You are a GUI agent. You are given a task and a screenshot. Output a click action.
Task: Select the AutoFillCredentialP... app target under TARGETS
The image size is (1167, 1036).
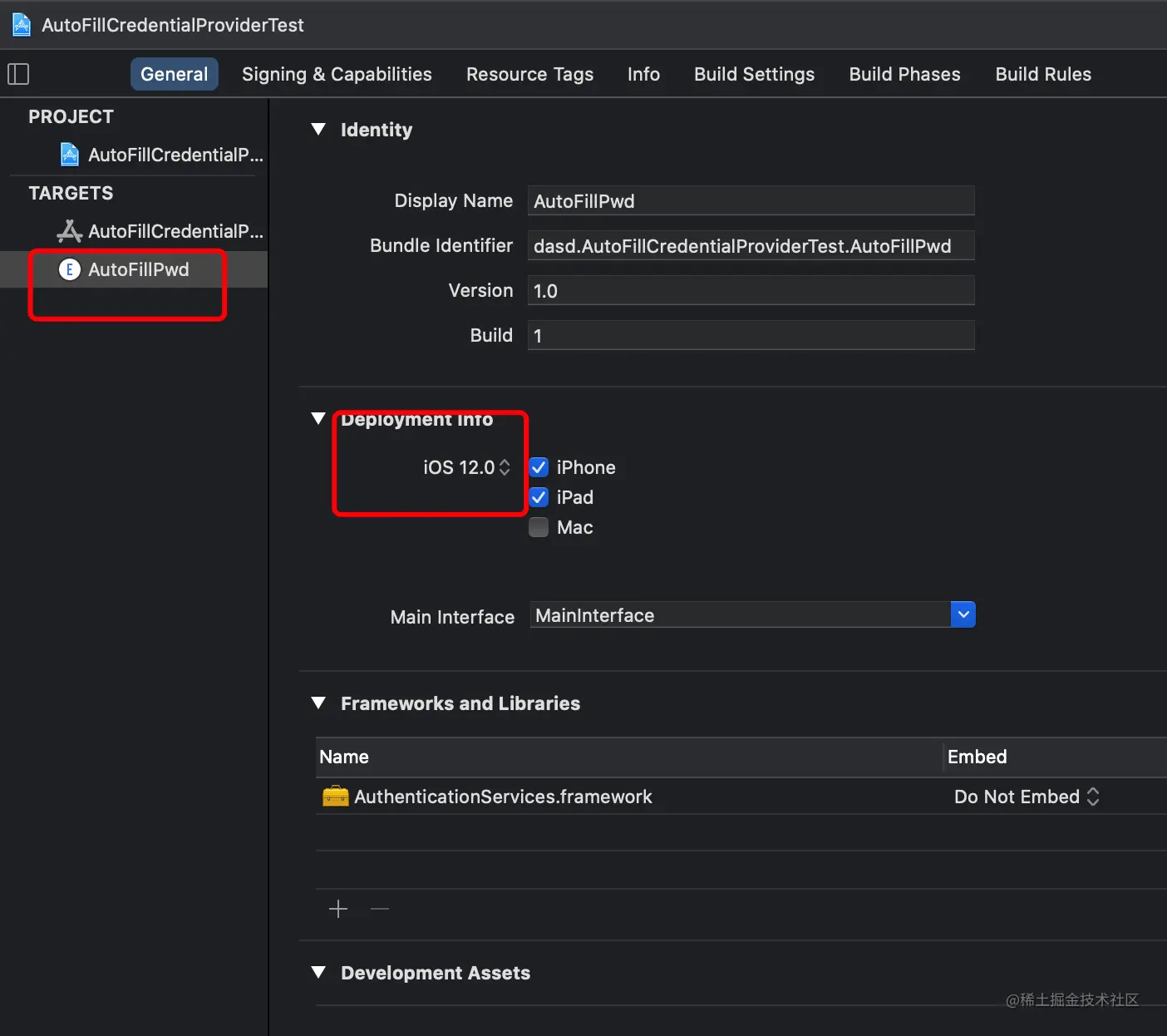click(x=160, y=231)
